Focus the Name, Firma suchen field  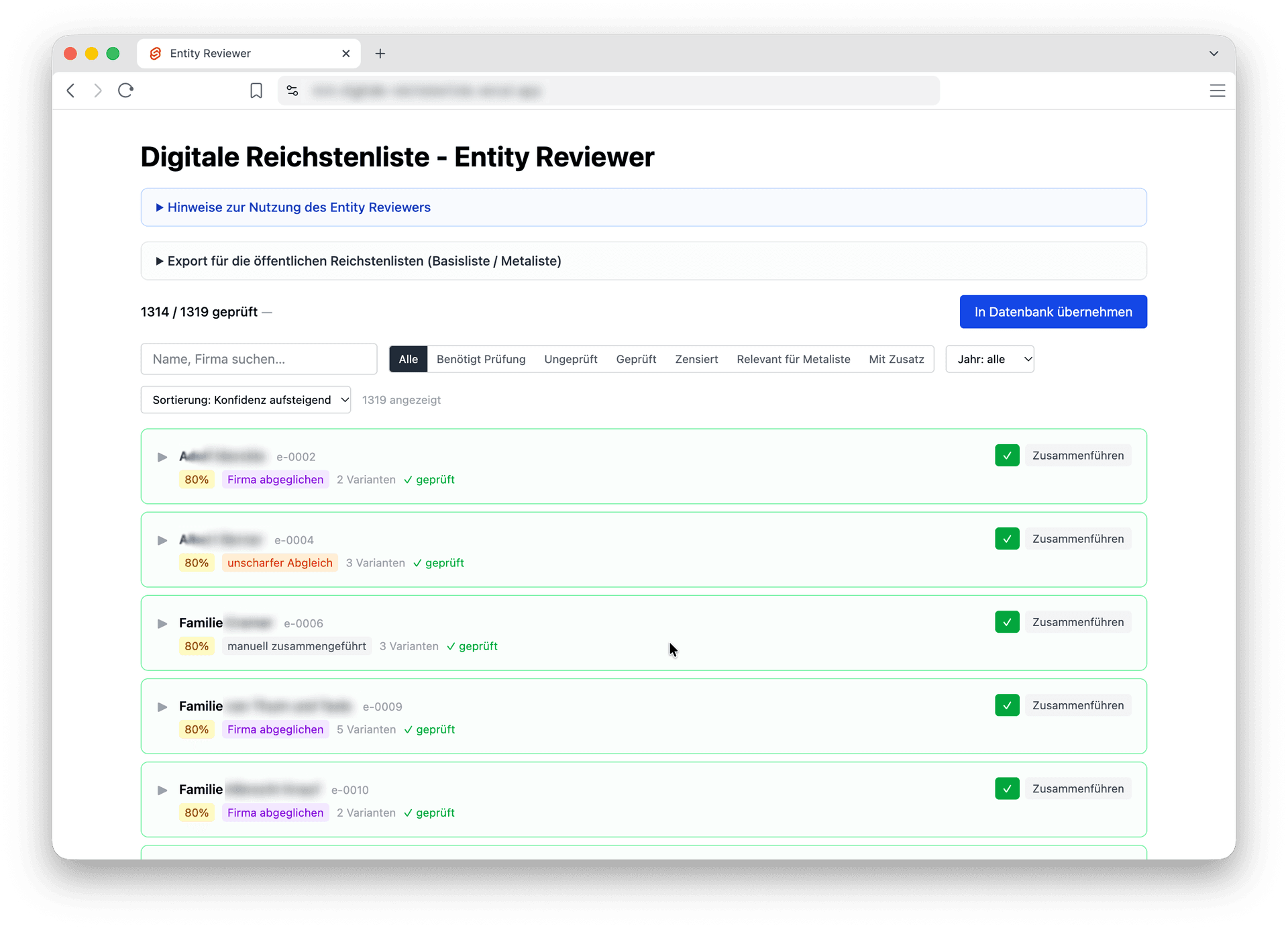tap(259, 359)
